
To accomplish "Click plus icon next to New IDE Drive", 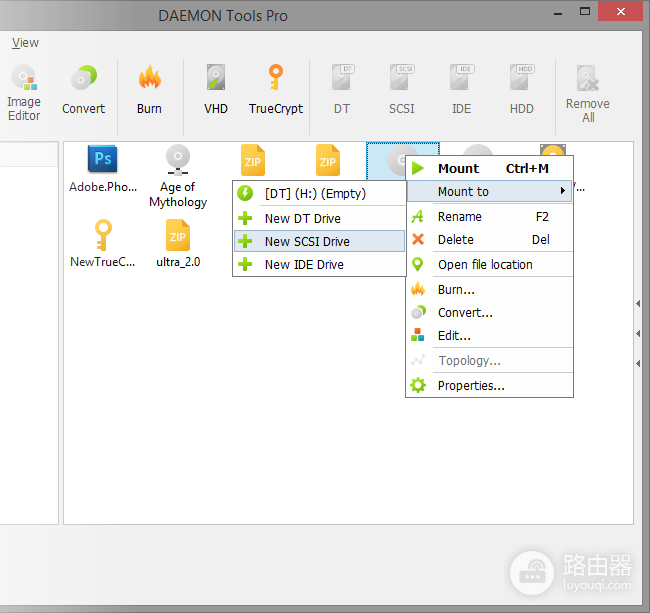I will coord(245,264).
